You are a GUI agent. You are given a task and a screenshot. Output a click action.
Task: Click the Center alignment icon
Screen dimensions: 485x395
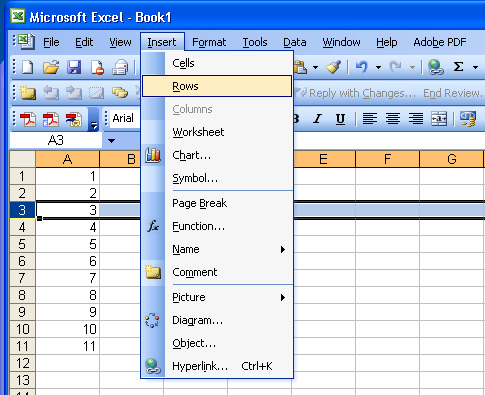(393, 118)
